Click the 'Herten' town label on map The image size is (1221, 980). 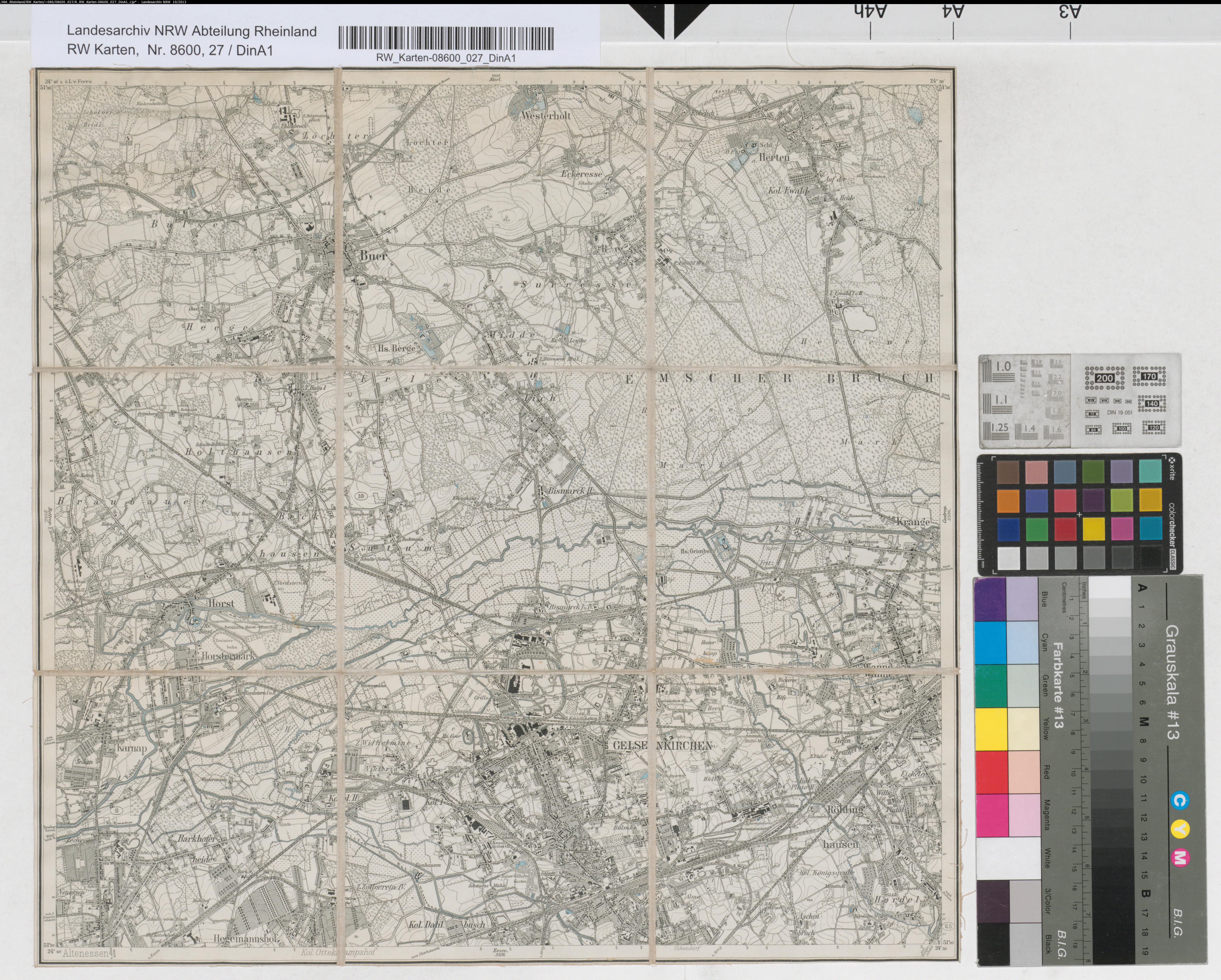pos(775,157)
